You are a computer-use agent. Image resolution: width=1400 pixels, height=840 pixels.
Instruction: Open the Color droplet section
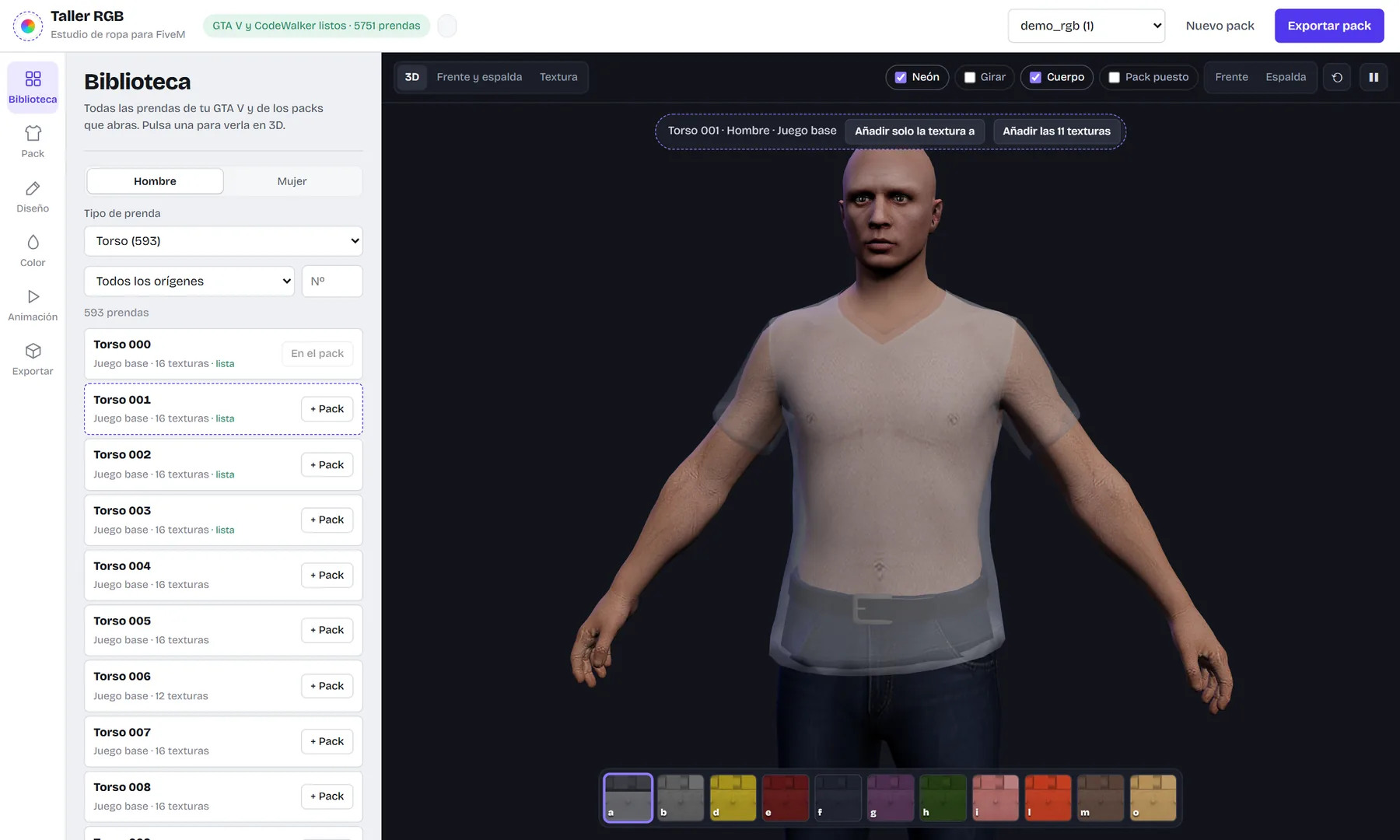click(33, 250)
